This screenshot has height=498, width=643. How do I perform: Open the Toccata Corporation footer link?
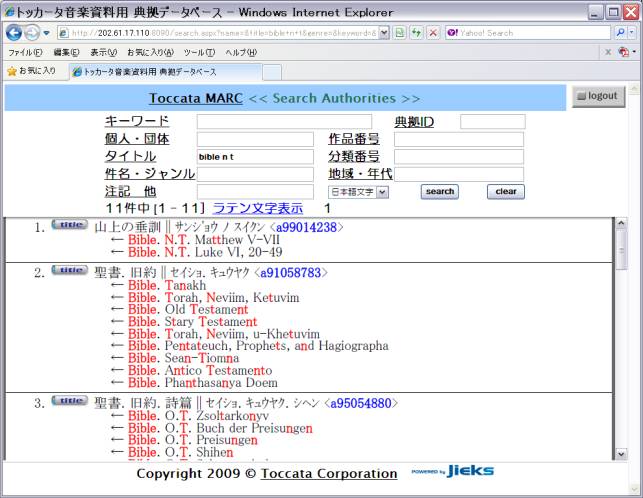pos(329,473)
